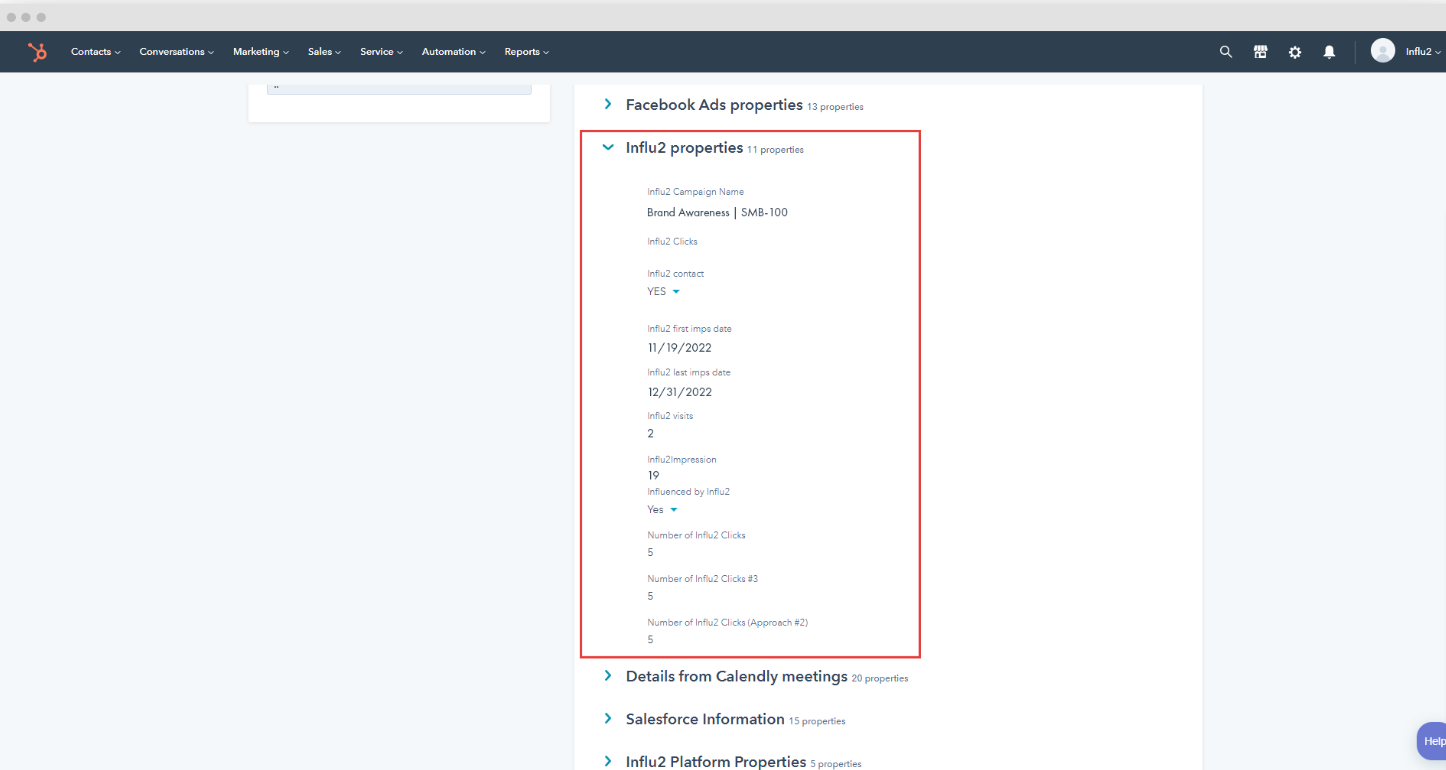Image resolution: width=1446 pixels, height=770 pixels.
Task: Open the Influ2 account dropdown
Action: [x=1423, y=52]
